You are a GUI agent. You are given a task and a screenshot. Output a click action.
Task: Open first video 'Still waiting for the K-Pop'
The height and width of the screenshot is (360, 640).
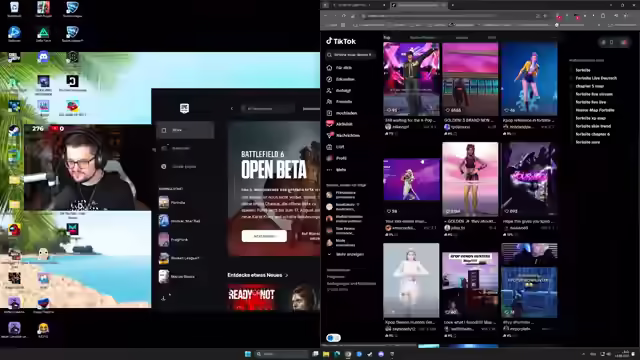click(x=411, y=79)
